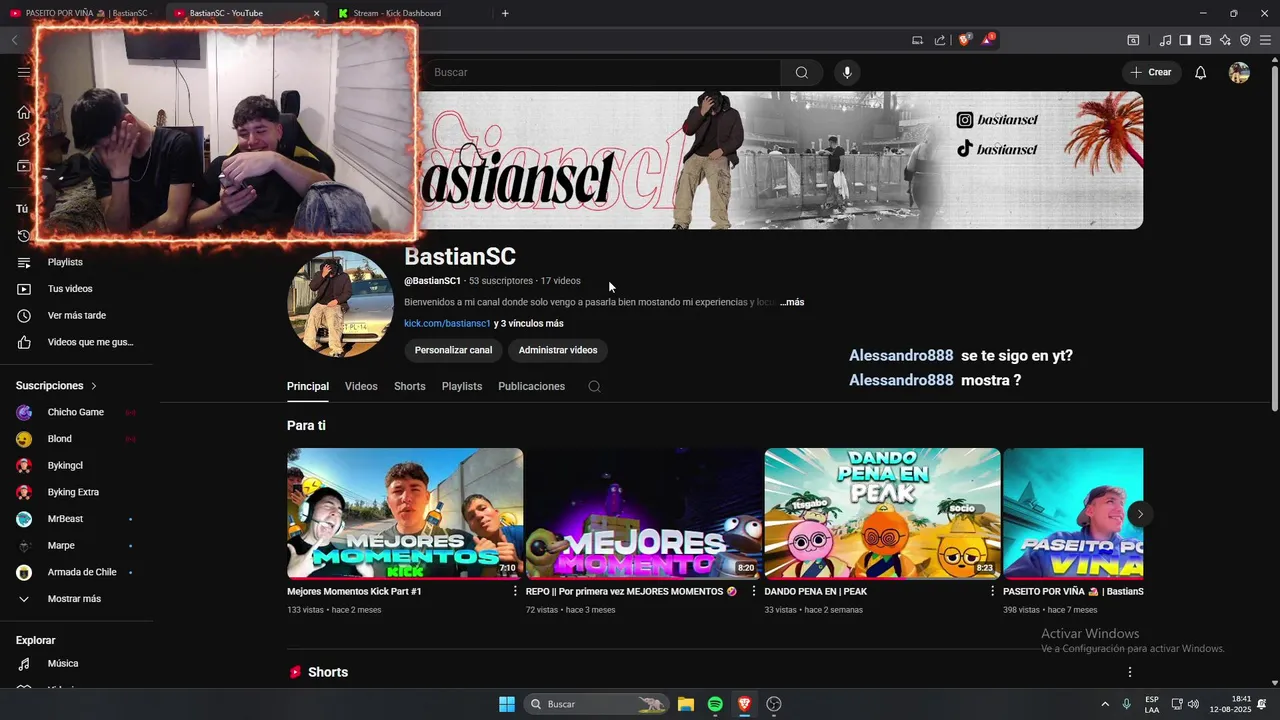Viewport: 1280px width, 720px height.
Task: Click the share page icon in address bar
Action: click(940, 40)
